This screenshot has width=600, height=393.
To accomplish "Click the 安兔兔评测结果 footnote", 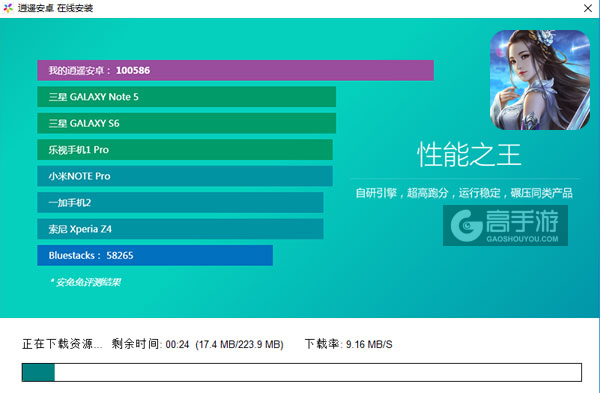I will tap(85, 282).
